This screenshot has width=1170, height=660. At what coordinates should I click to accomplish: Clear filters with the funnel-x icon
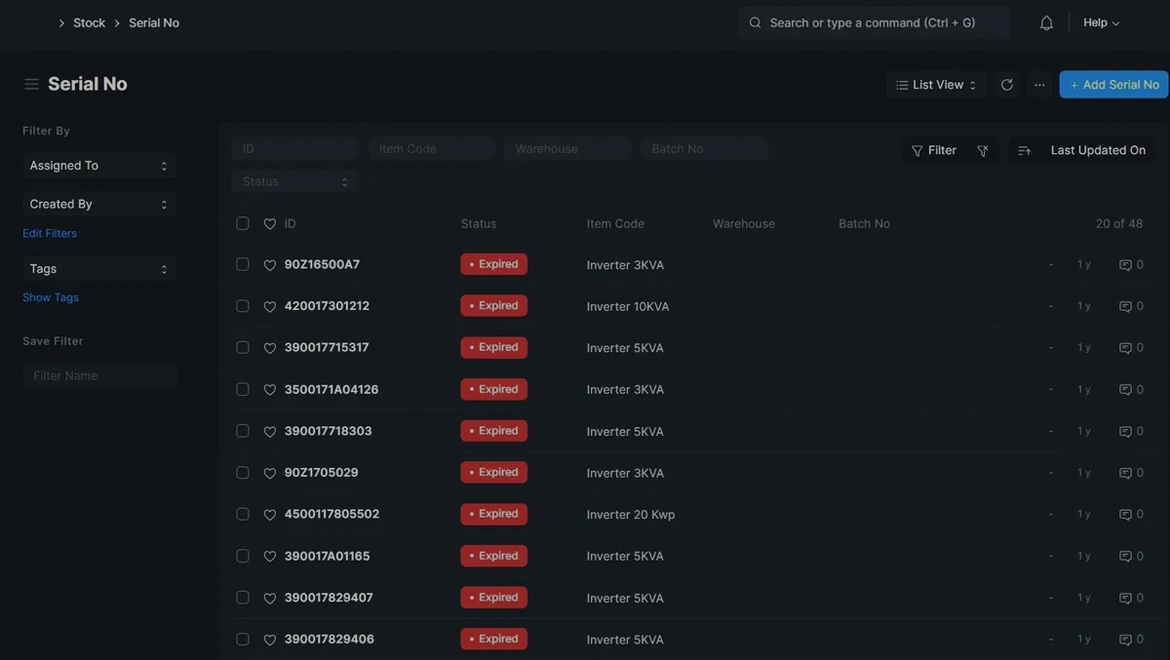(983, 151)
